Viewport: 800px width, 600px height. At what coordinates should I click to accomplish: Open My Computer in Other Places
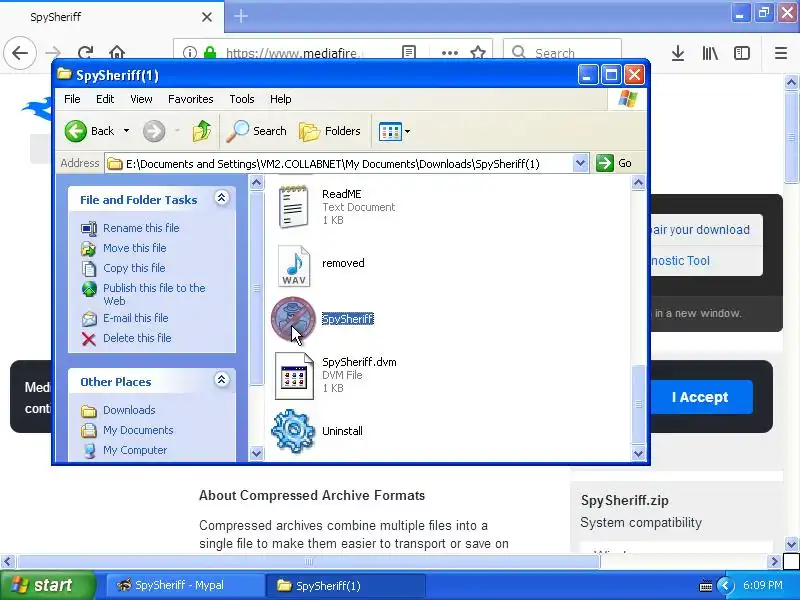(135, 450)
